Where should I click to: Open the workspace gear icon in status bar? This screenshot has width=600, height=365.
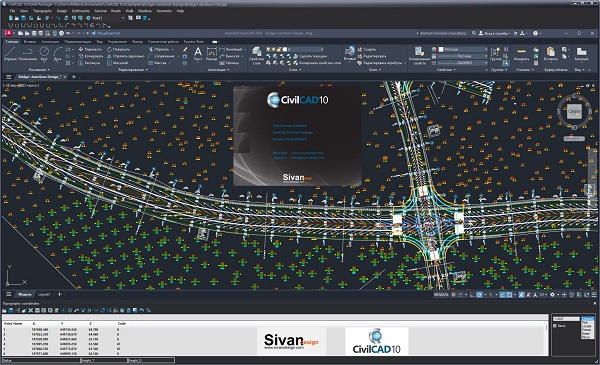552,295
